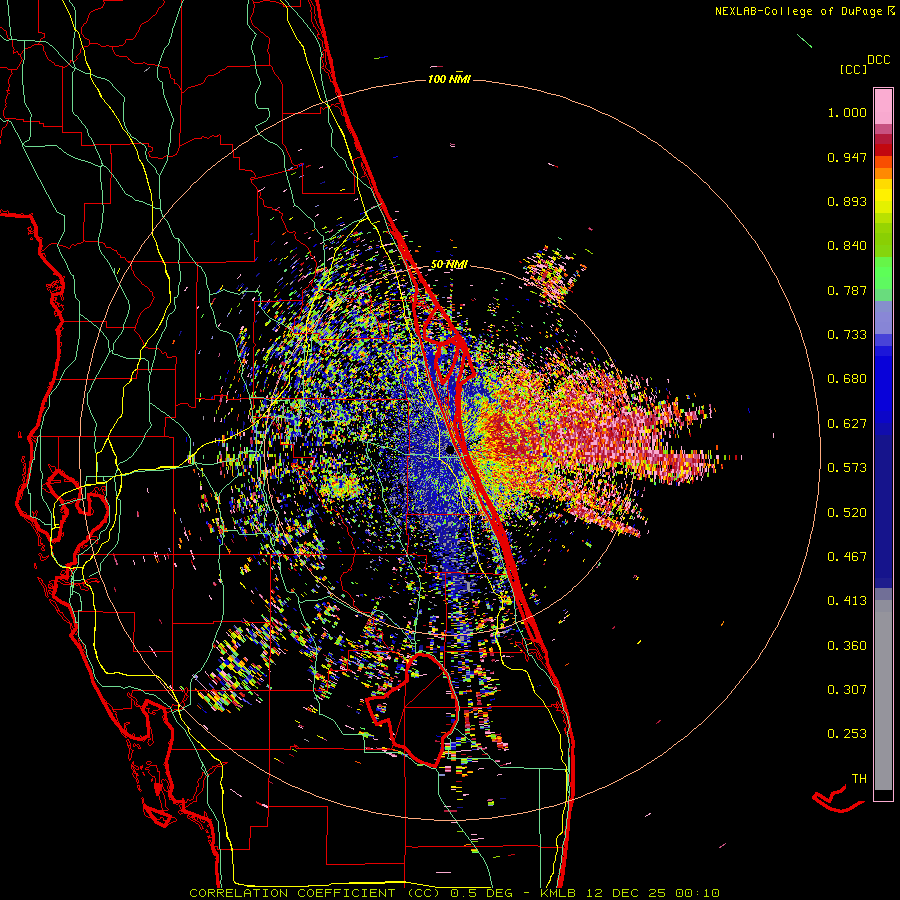
Task: Click the 0.520 legend value
Action: coord(847,513)
